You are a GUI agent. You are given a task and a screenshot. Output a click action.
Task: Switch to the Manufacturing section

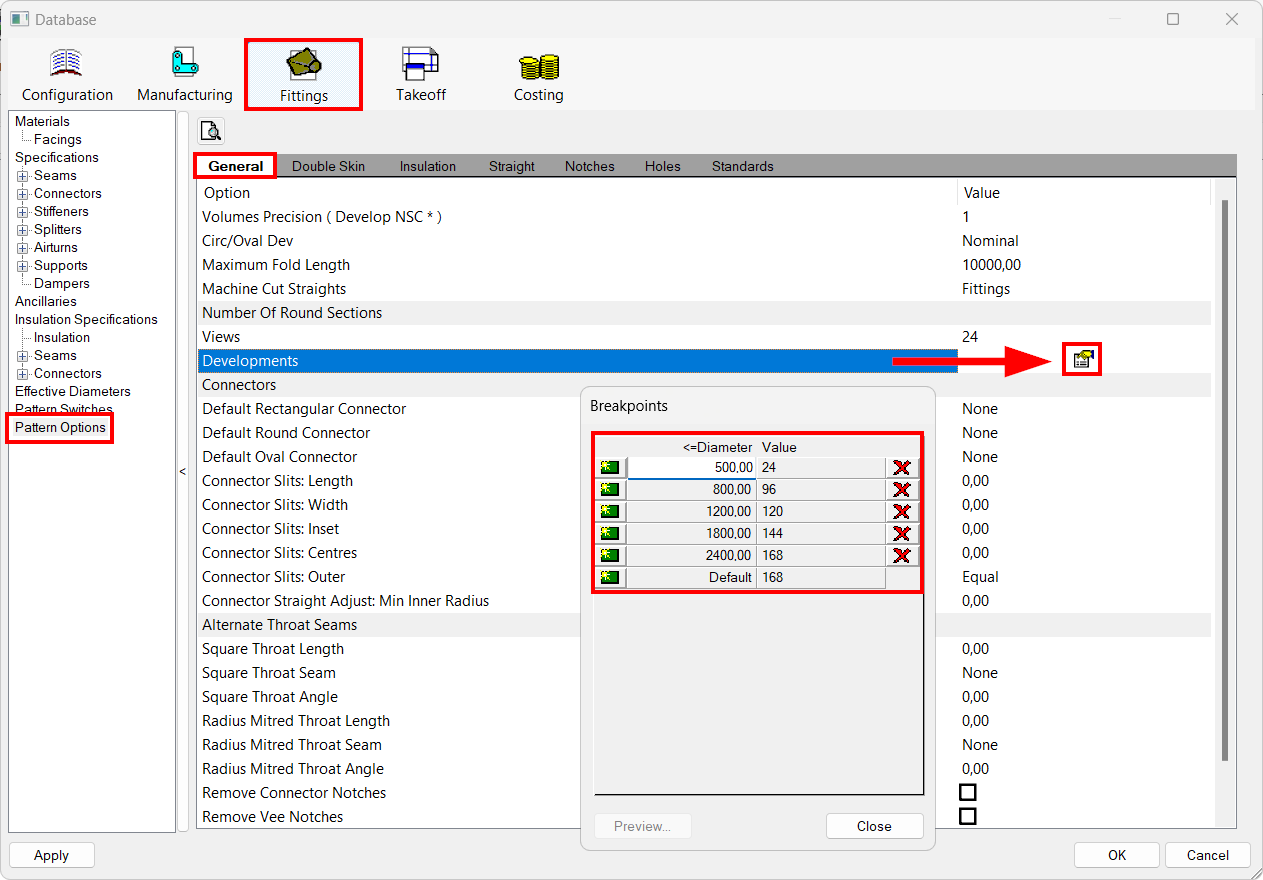pos(184,72)
